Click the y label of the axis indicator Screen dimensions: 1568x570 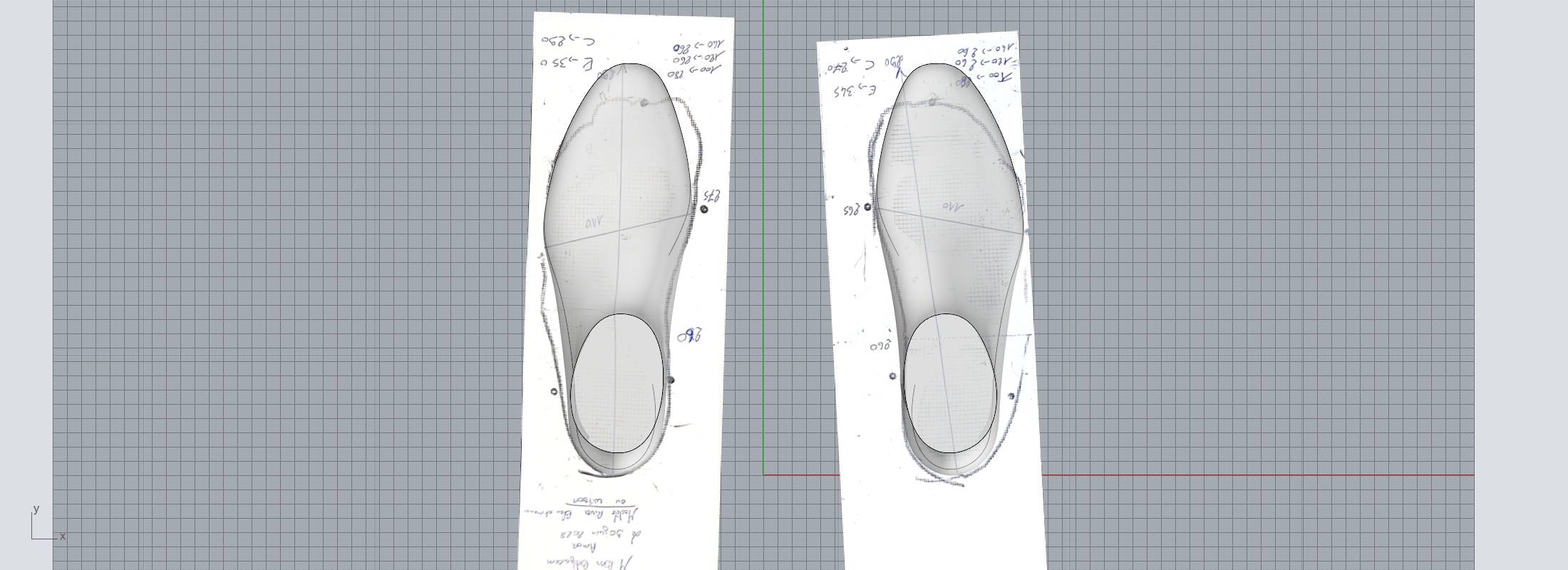click(36, 509)
